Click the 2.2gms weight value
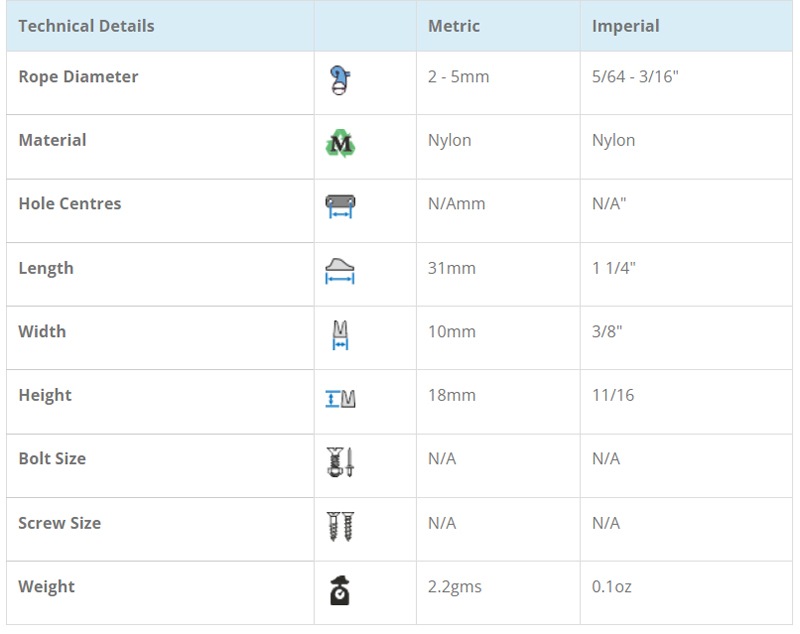This screenshot has height=634, width=800. click(454, 586)
